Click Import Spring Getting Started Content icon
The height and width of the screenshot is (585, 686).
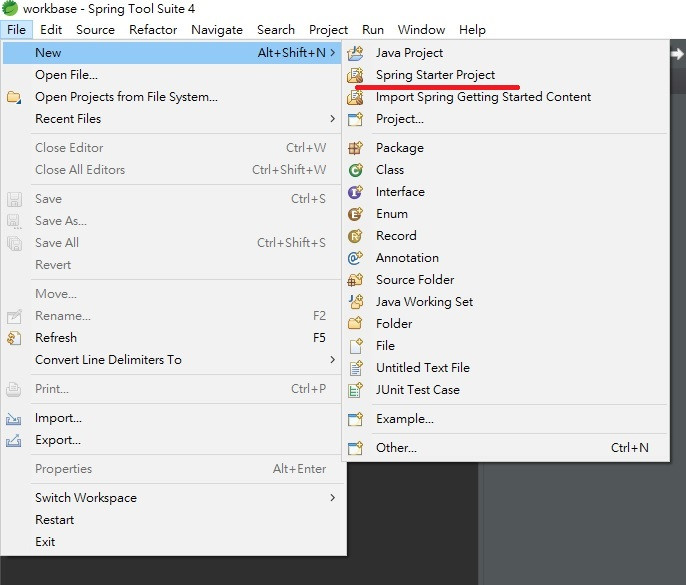pyautogui.click(x=355, y=97)
